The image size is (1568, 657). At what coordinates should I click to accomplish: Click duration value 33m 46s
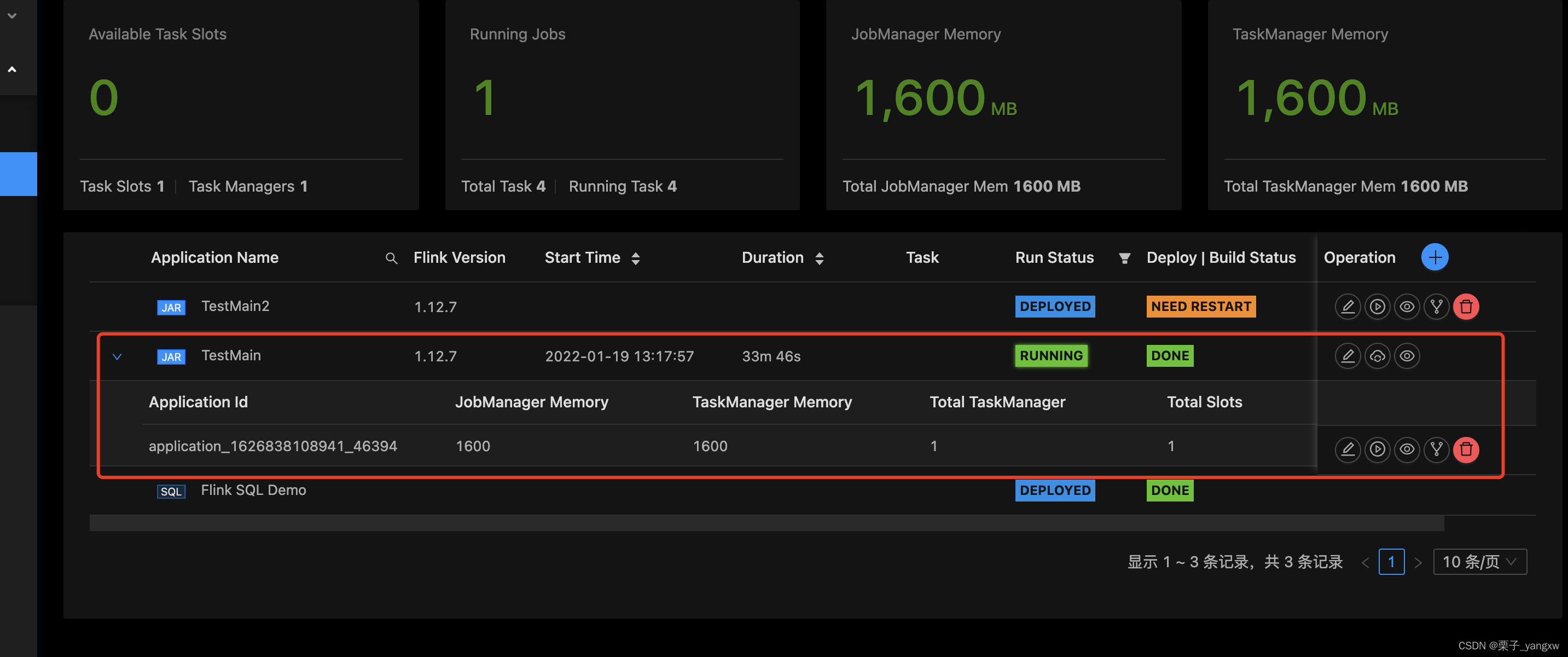[771, 356]
